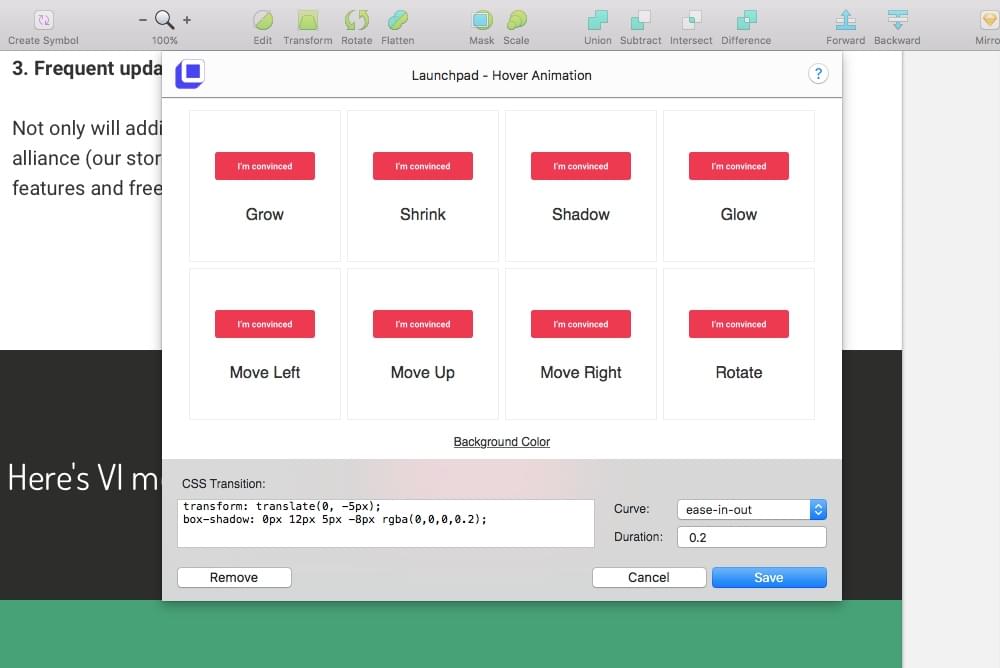Image resolution: width=1000 pixels, height=668 pixels.
Task: Click the Remove button
Action: point(234,577)
